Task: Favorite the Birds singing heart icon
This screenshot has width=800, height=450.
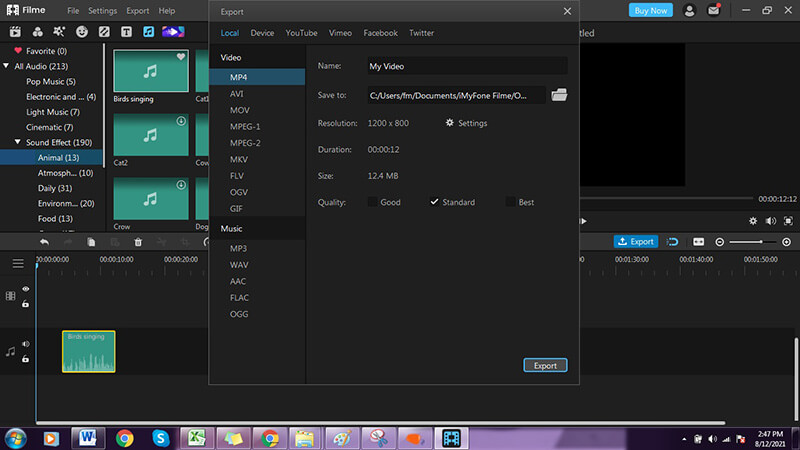Action: point(181,57)
